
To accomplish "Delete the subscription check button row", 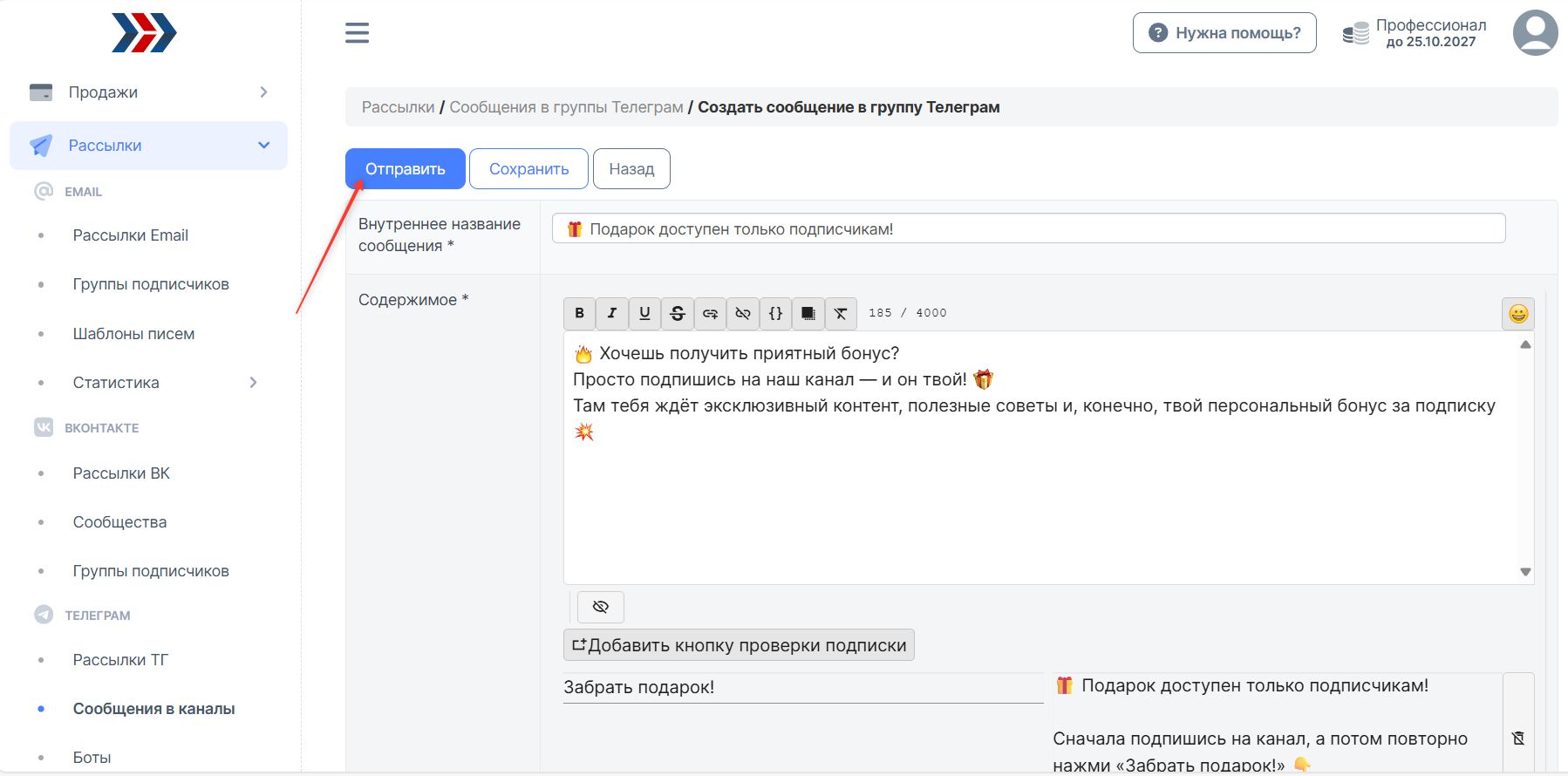I will (x=1517, y=739).
